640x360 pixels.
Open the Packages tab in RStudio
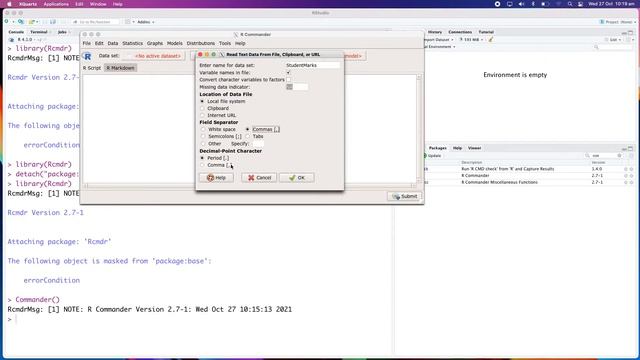coord(438,148)
